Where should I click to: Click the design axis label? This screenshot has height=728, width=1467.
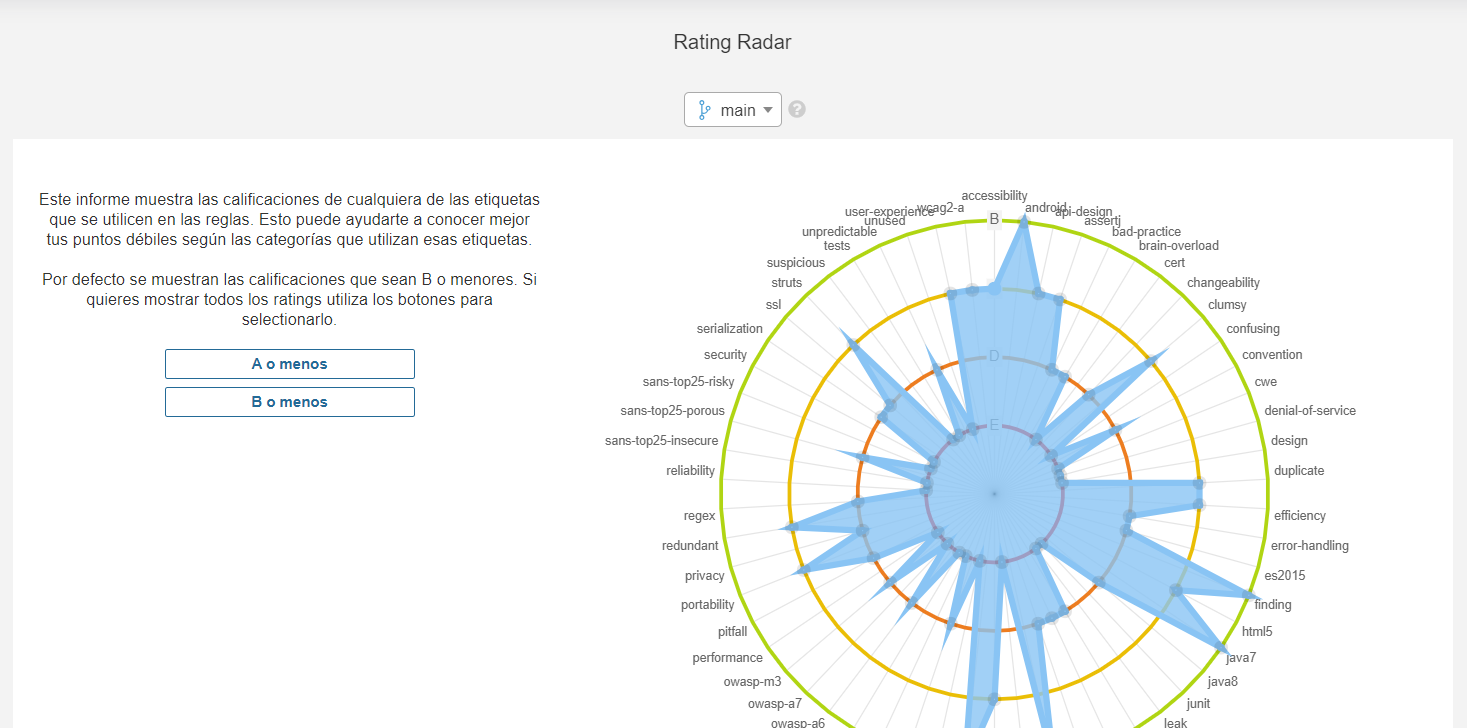click(1289, 441)
